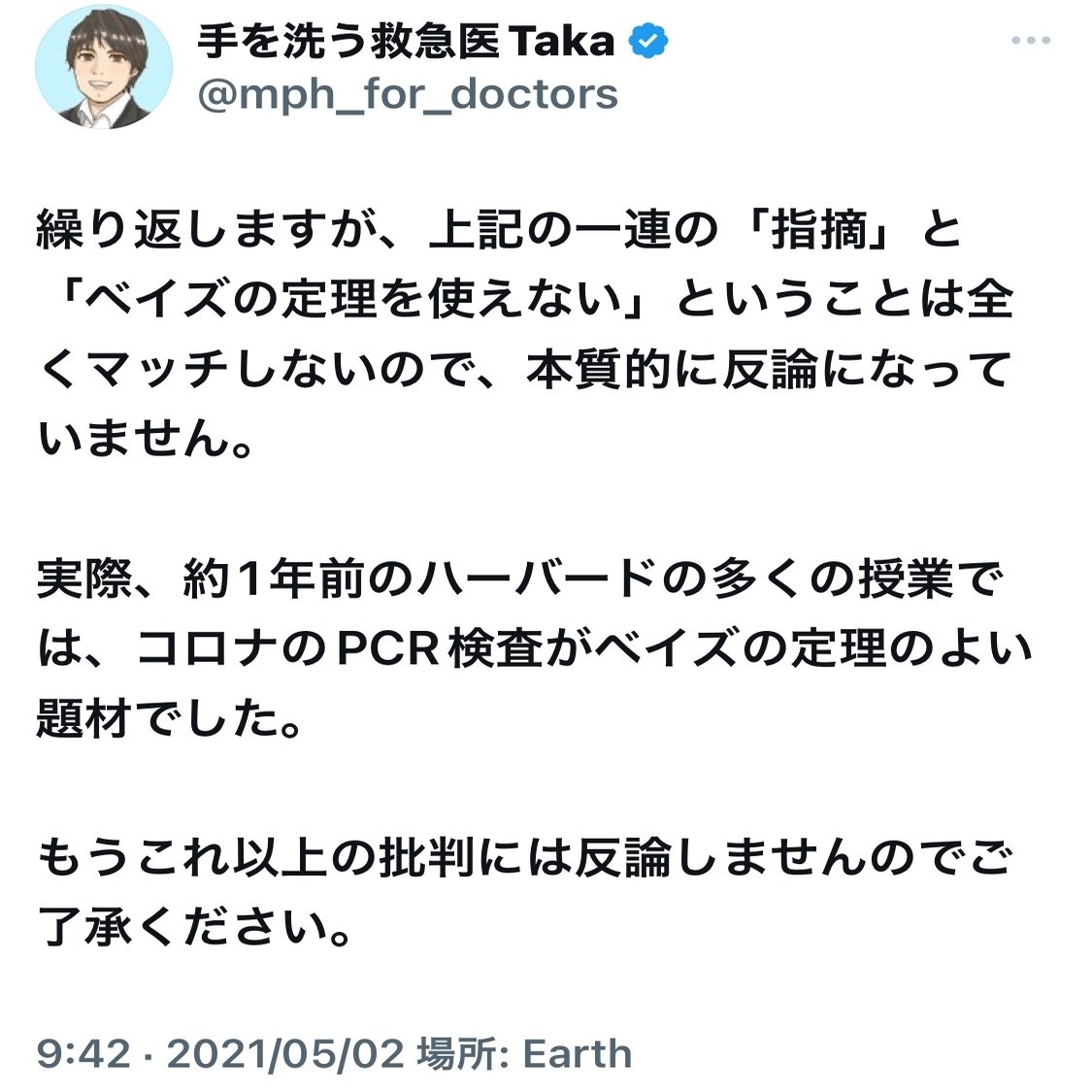Click the line ending いません。
This screenshot has height=1092, width=1092.
point(145,439)
